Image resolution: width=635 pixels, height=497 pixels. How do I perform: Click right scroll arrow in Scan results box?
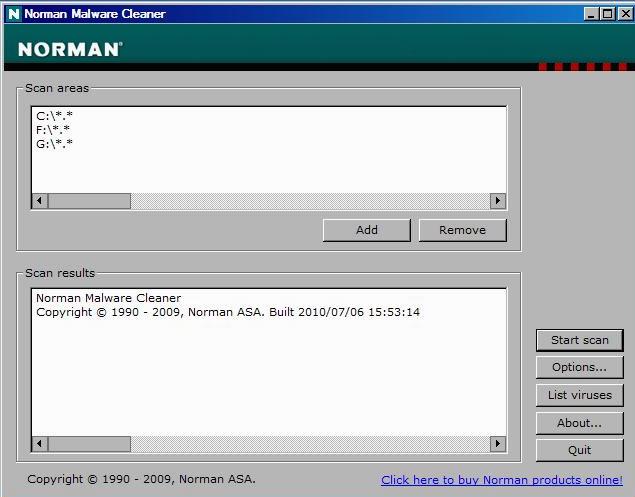[x=498, y=444]
